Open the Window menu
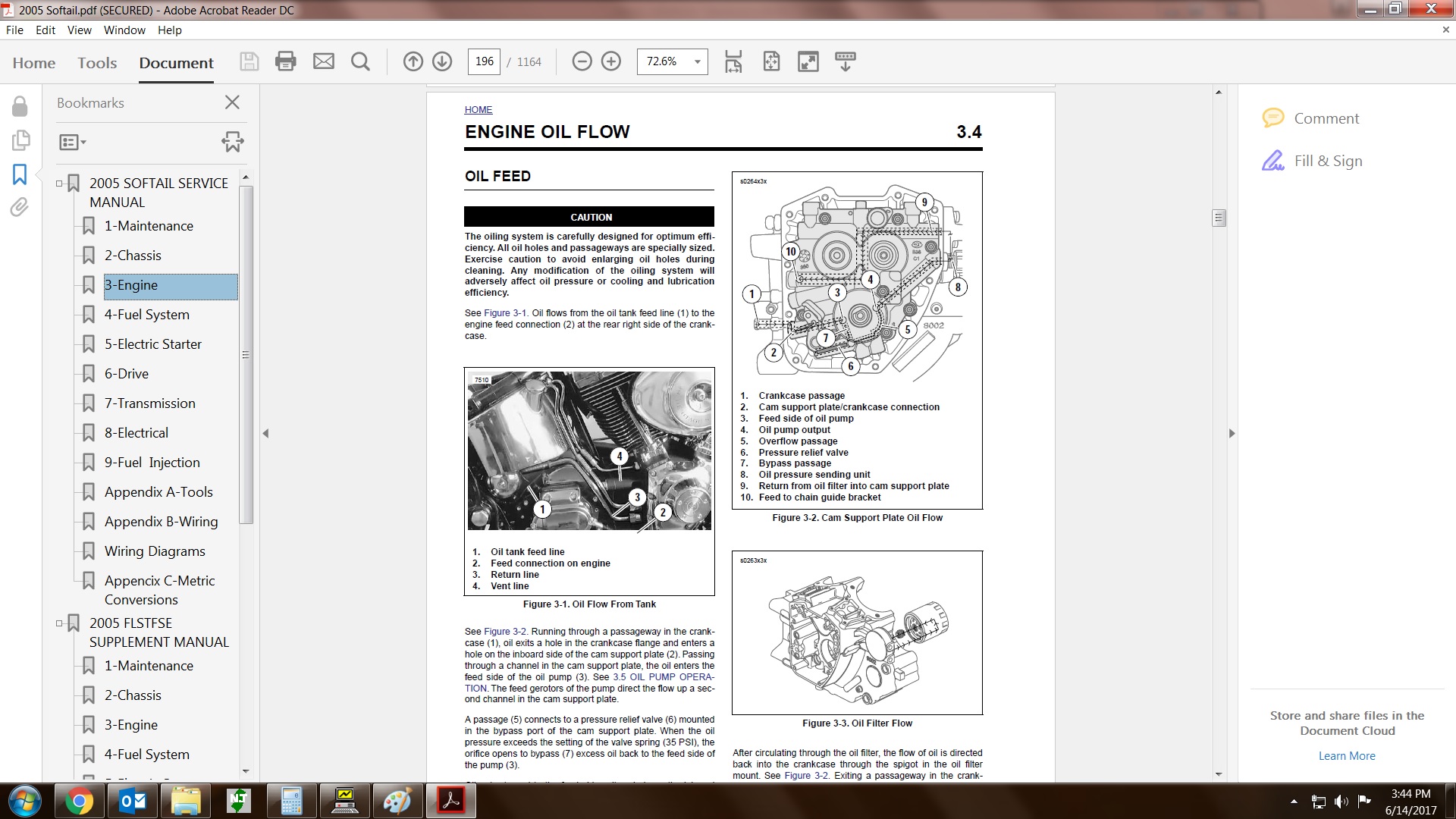 124,30
